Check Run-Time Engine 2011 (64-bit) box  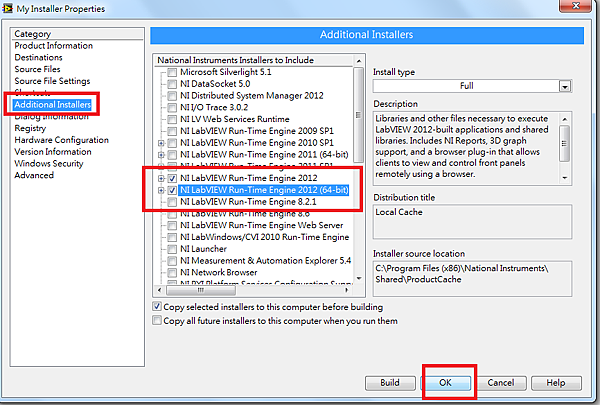click(172, 155)
